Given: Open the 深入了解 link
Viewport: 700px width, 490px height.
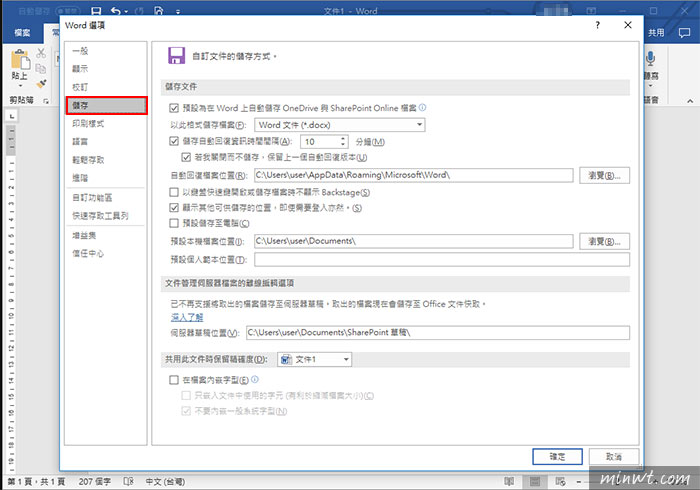Looking at the screenshot, I should [x=187, y=317].
